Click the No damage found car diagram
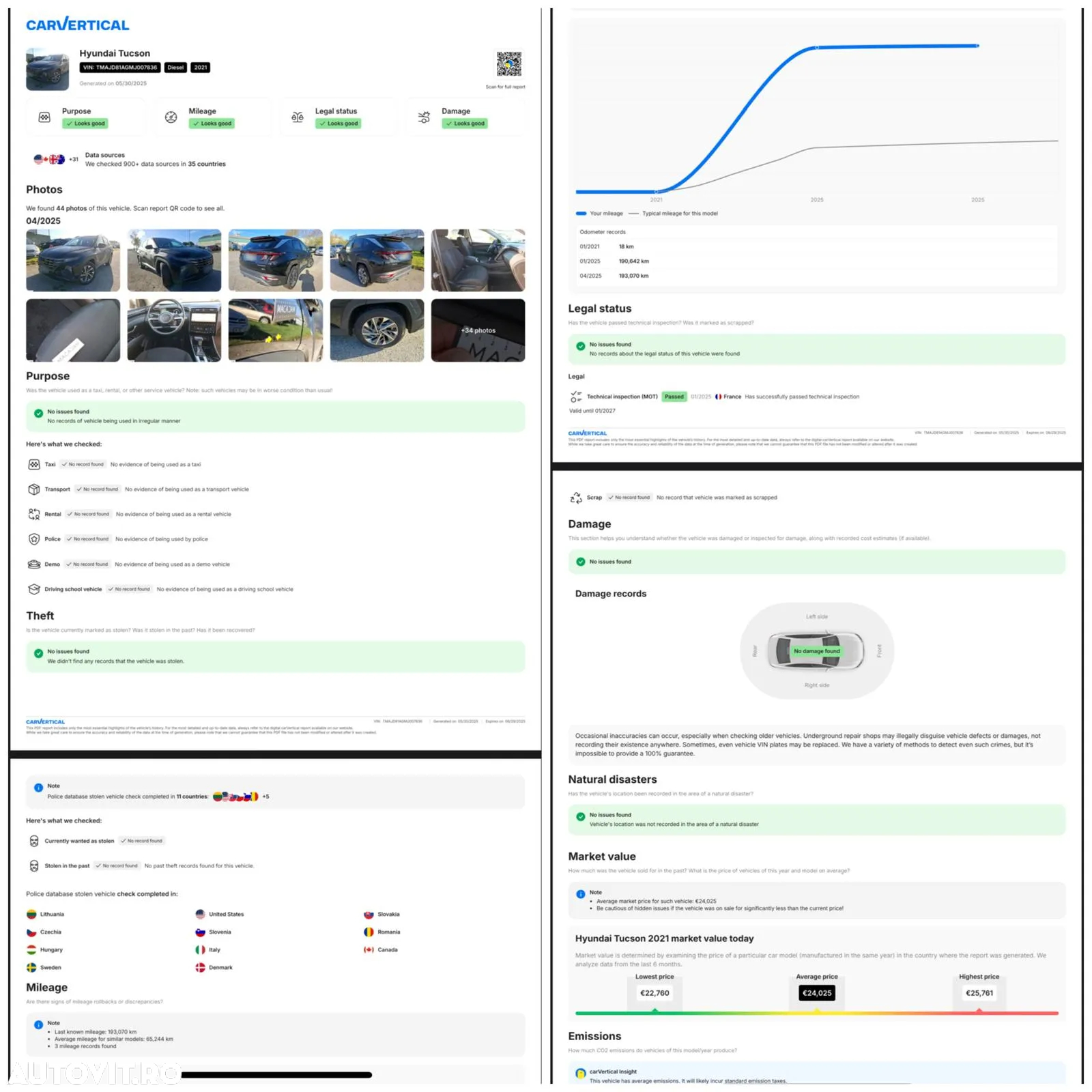1092x1092 pixels. 816,650
